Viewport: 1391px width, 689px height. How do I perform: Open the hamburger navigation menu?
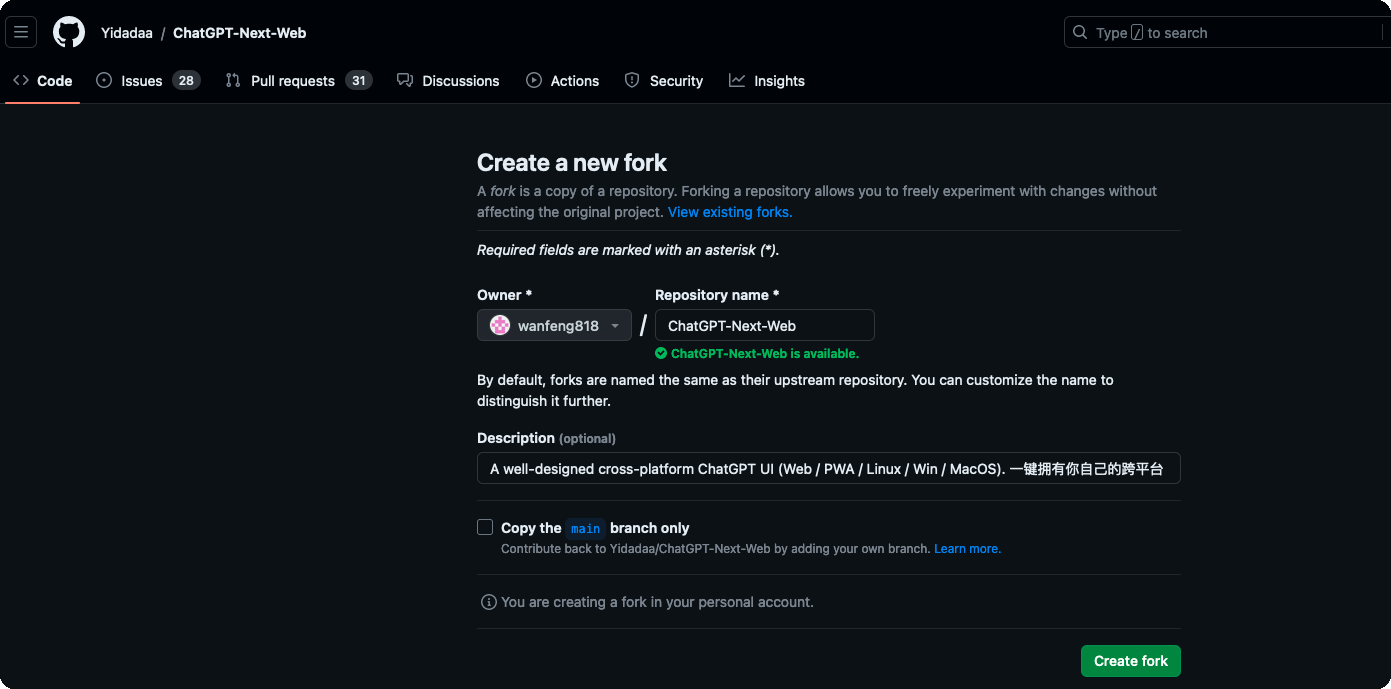pyautogui.click(x=21, y=32)
